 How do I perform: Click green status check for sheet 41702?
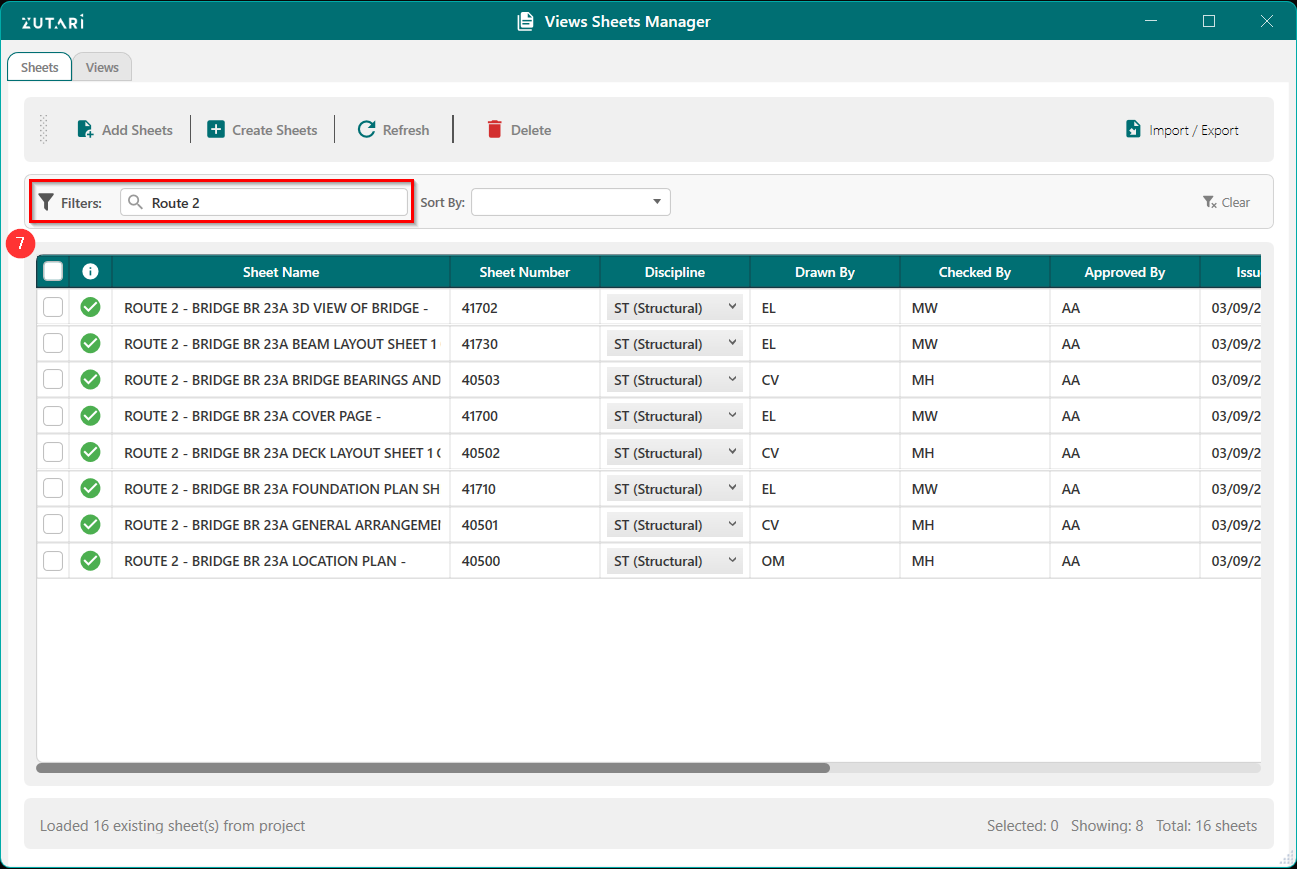coord(90,307)
